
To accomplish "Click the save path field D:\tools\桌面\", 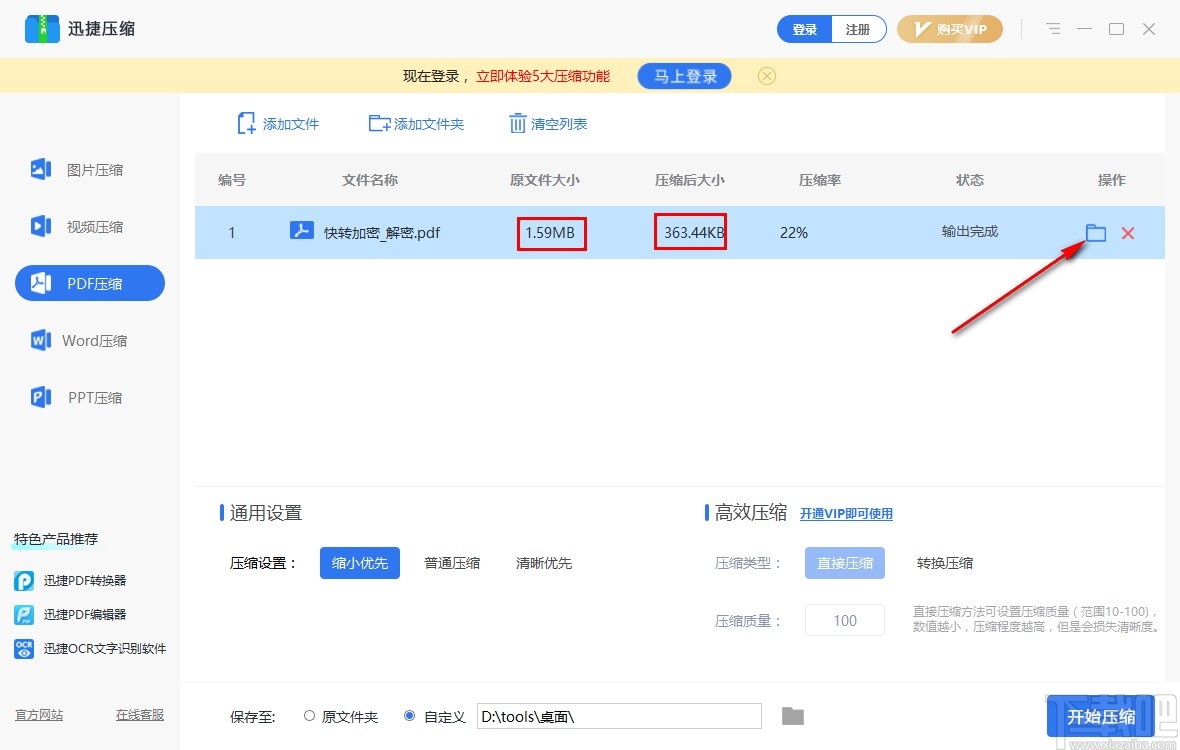I will coord(619,716).
